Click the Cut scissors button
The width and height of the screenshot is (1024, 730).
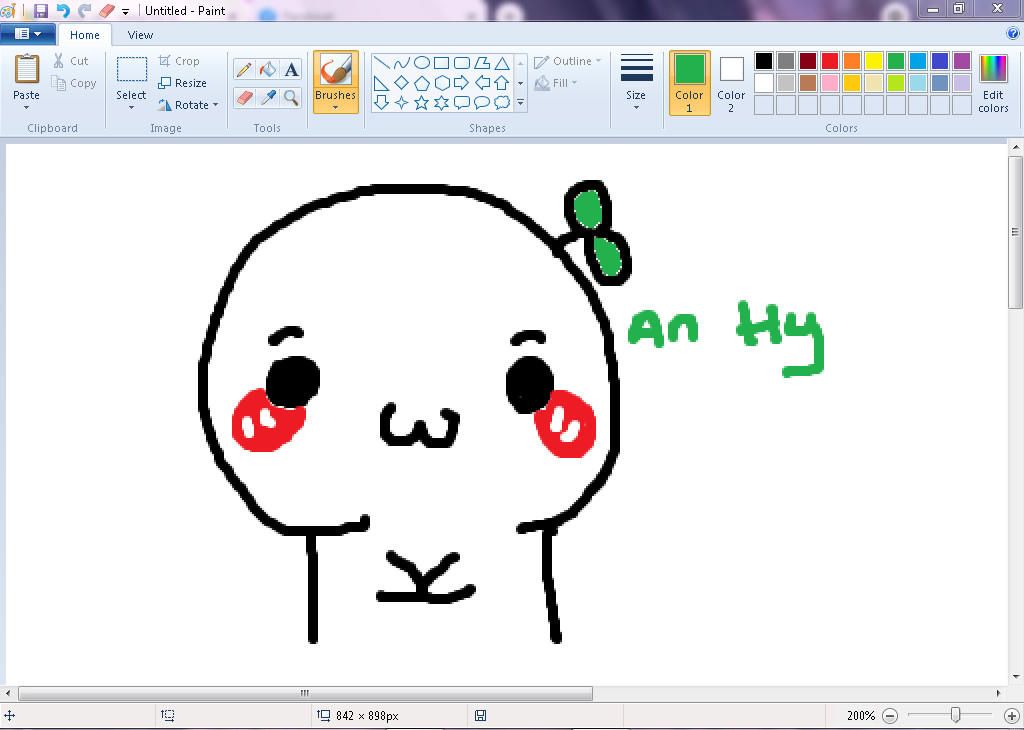pyautogui.click(x=71, y=61)
